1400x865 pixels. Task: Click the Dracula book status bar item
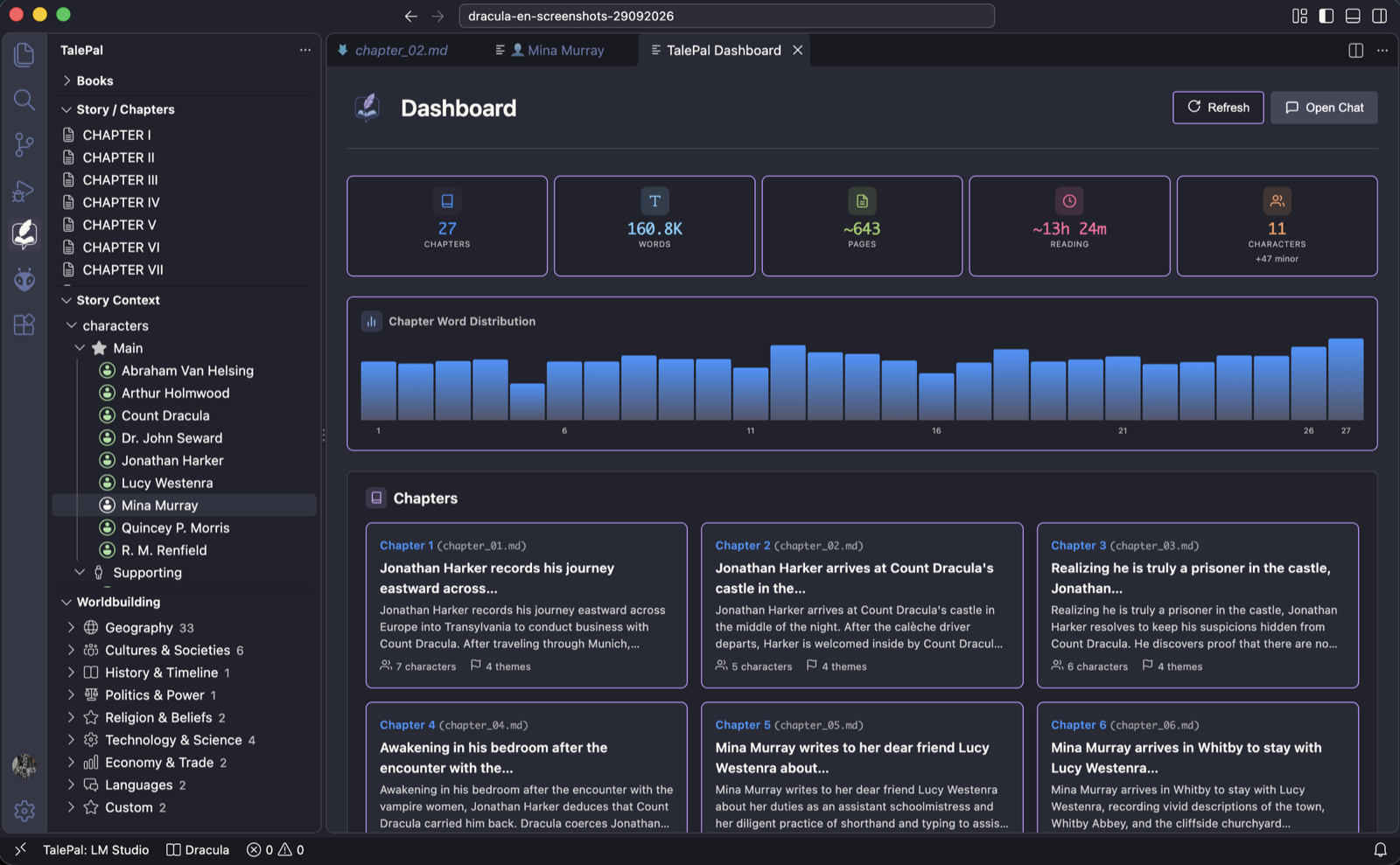point(198,850)
